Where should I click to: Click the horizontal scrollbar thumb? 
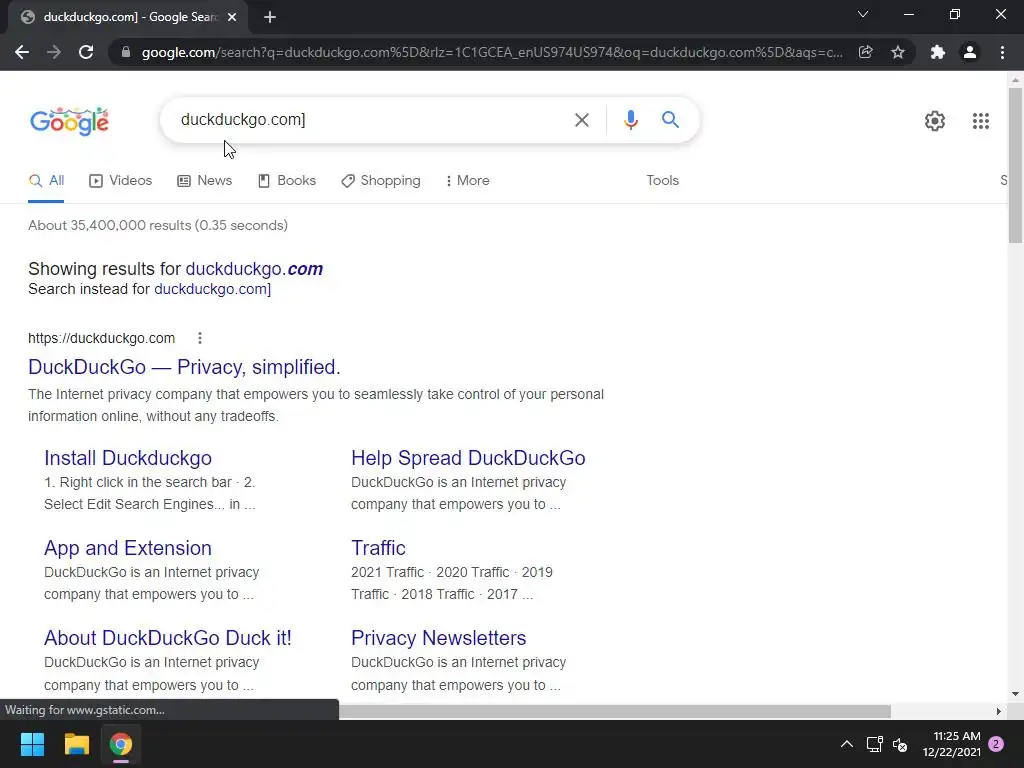[x=615, y=711]
